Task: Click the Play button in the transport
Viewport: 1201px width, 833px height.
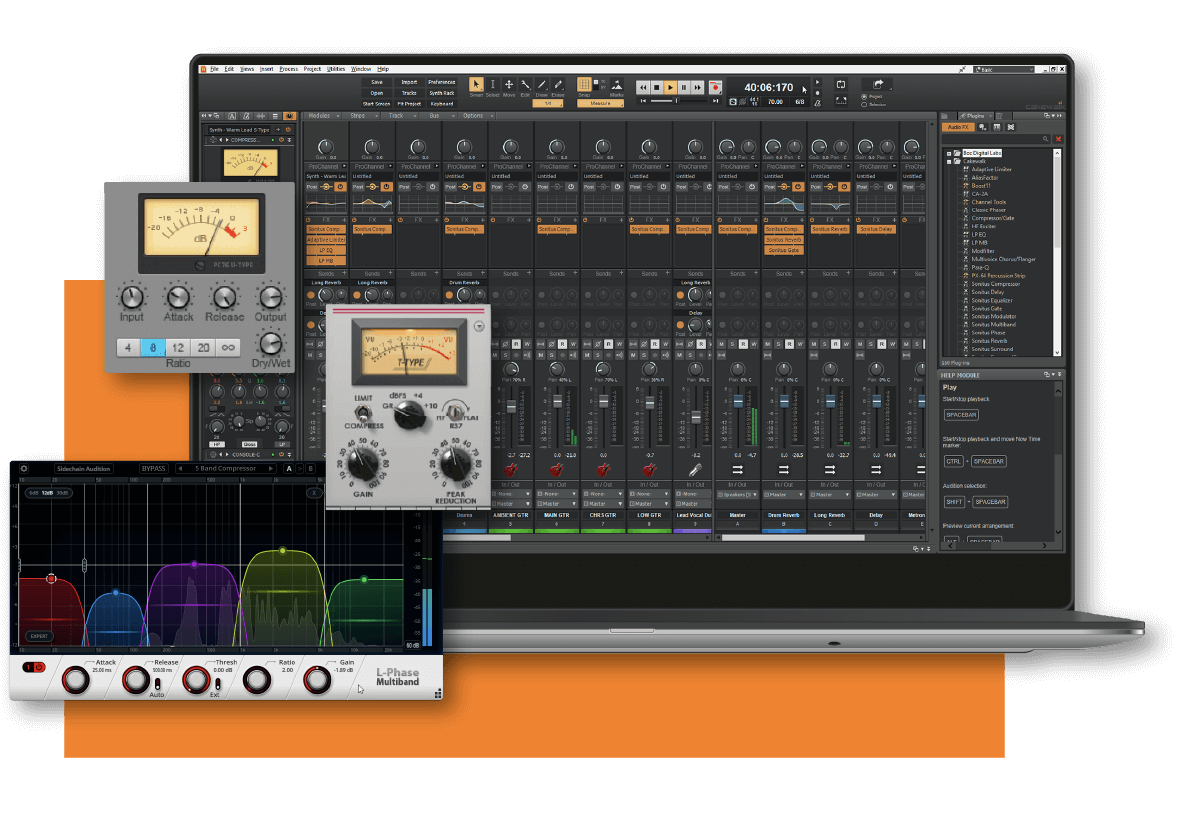Action: point(671,88)
